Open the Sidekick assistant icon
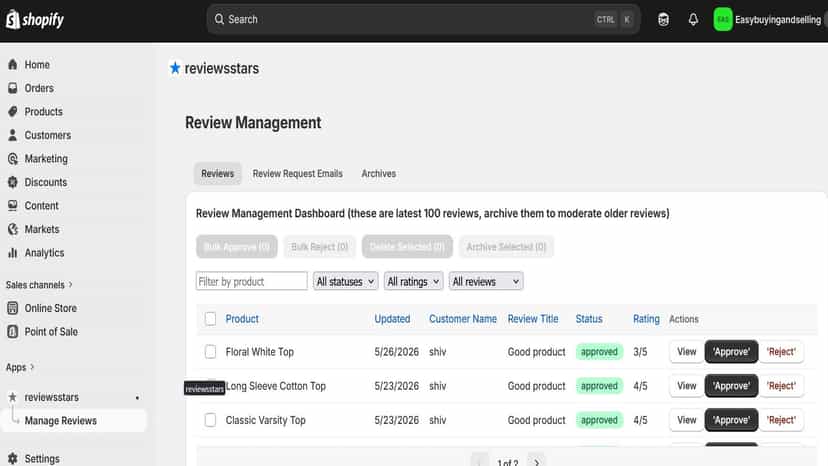Image resolution: width=828 pixels, height=466 pixels. (663, 20)
